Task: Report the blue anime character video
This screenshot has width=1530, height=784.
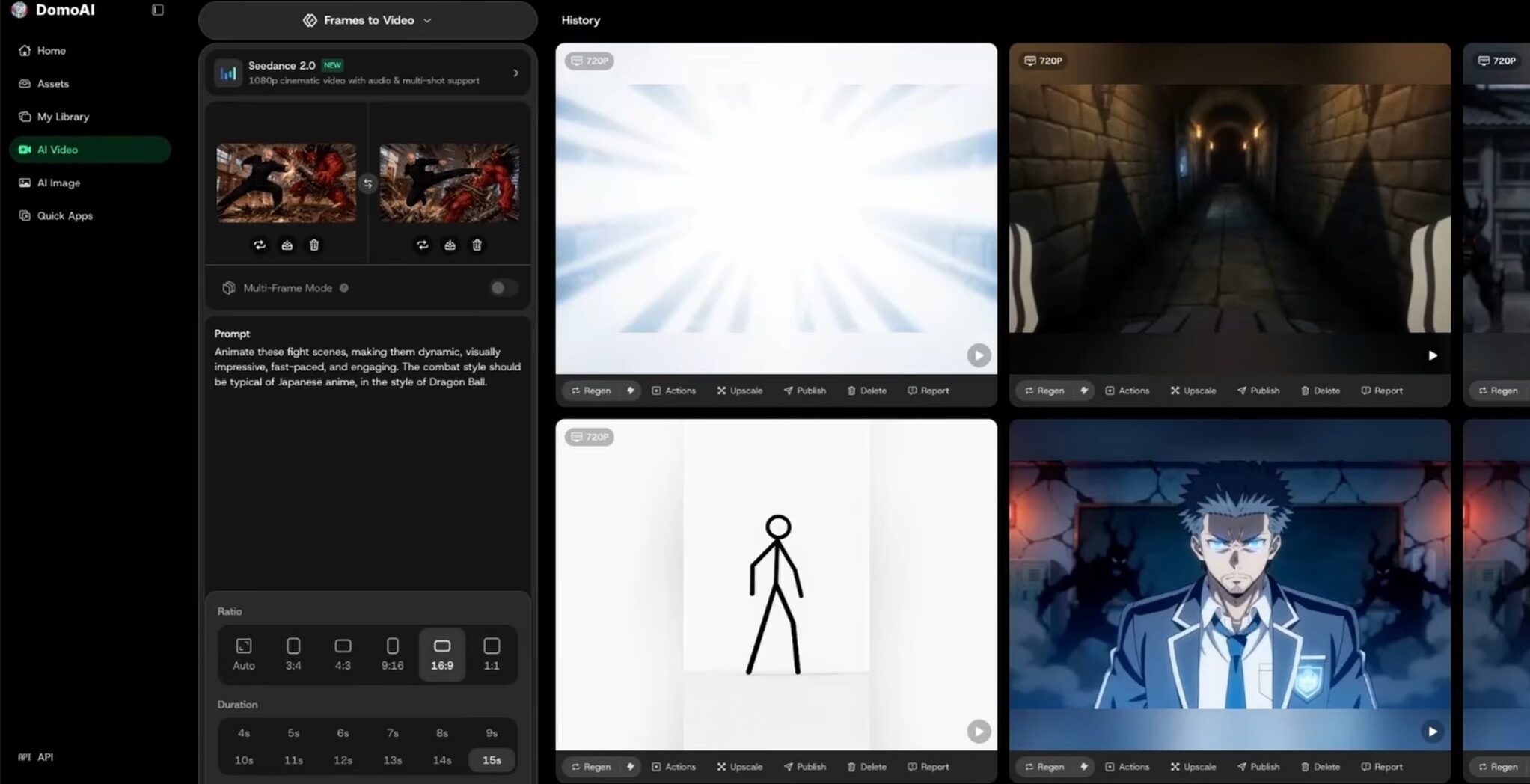Action: tap(1381, 767)
